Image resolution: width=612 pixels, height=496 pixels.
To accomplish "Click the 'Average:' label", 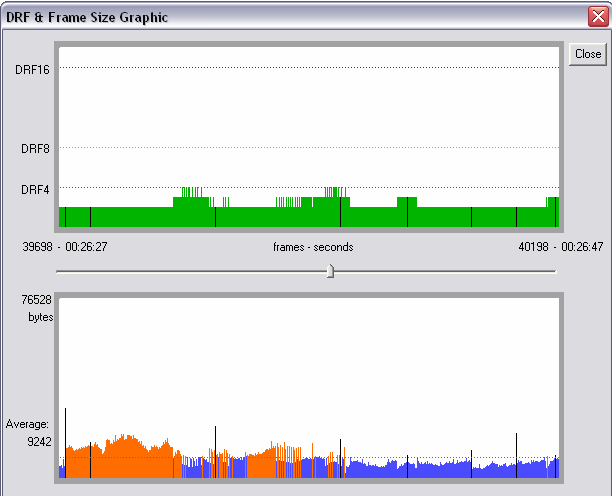I will click(27, 424).
